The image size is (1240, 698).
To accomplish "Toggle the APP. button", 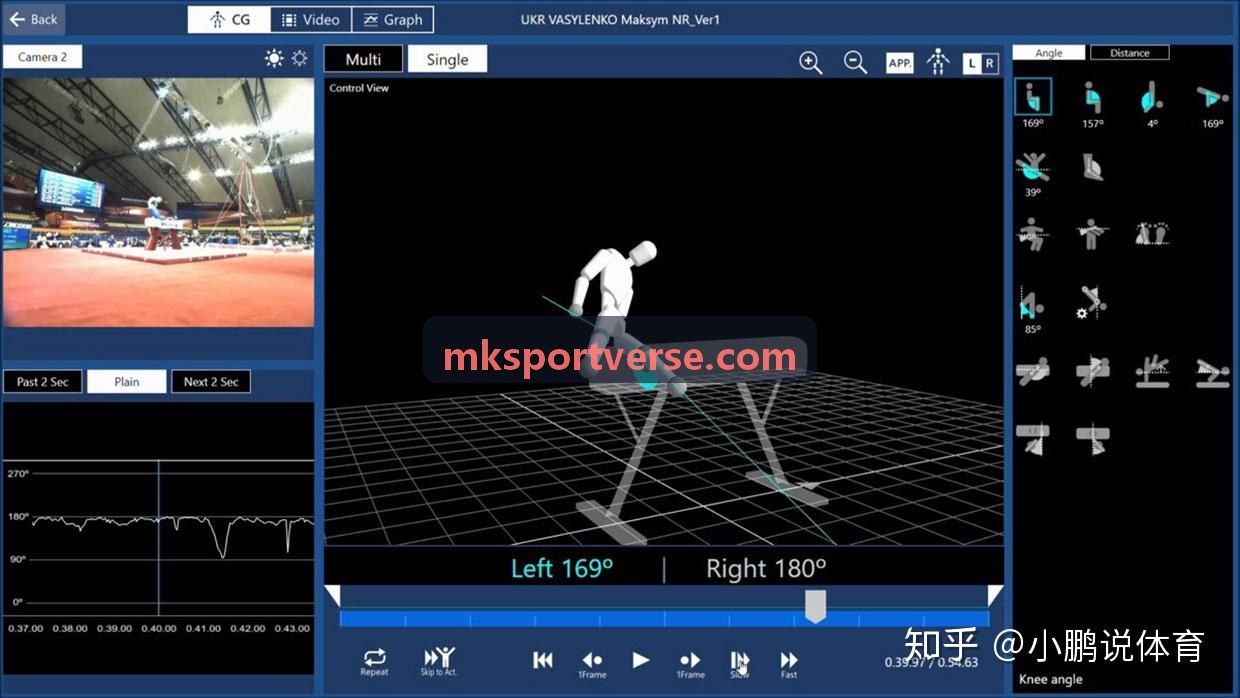I will (900, 63).
